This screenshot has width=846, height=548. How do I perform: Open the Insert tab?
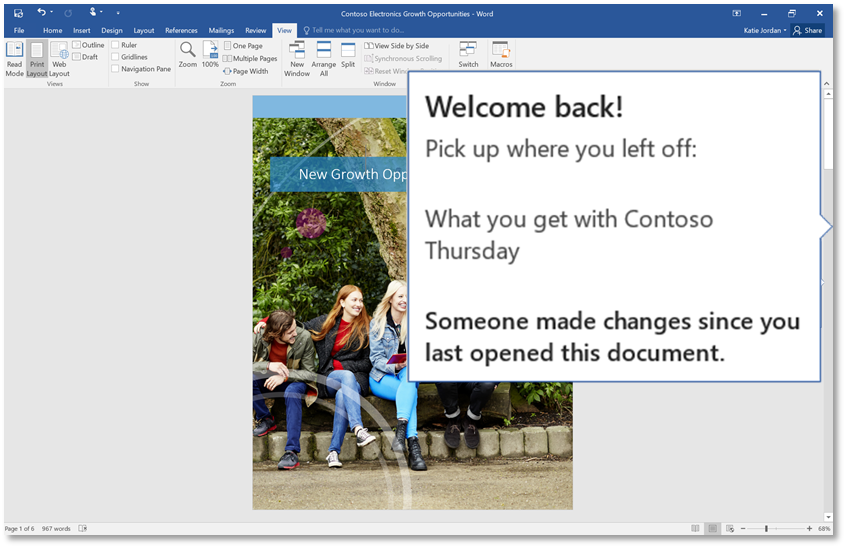pos(82,30)
